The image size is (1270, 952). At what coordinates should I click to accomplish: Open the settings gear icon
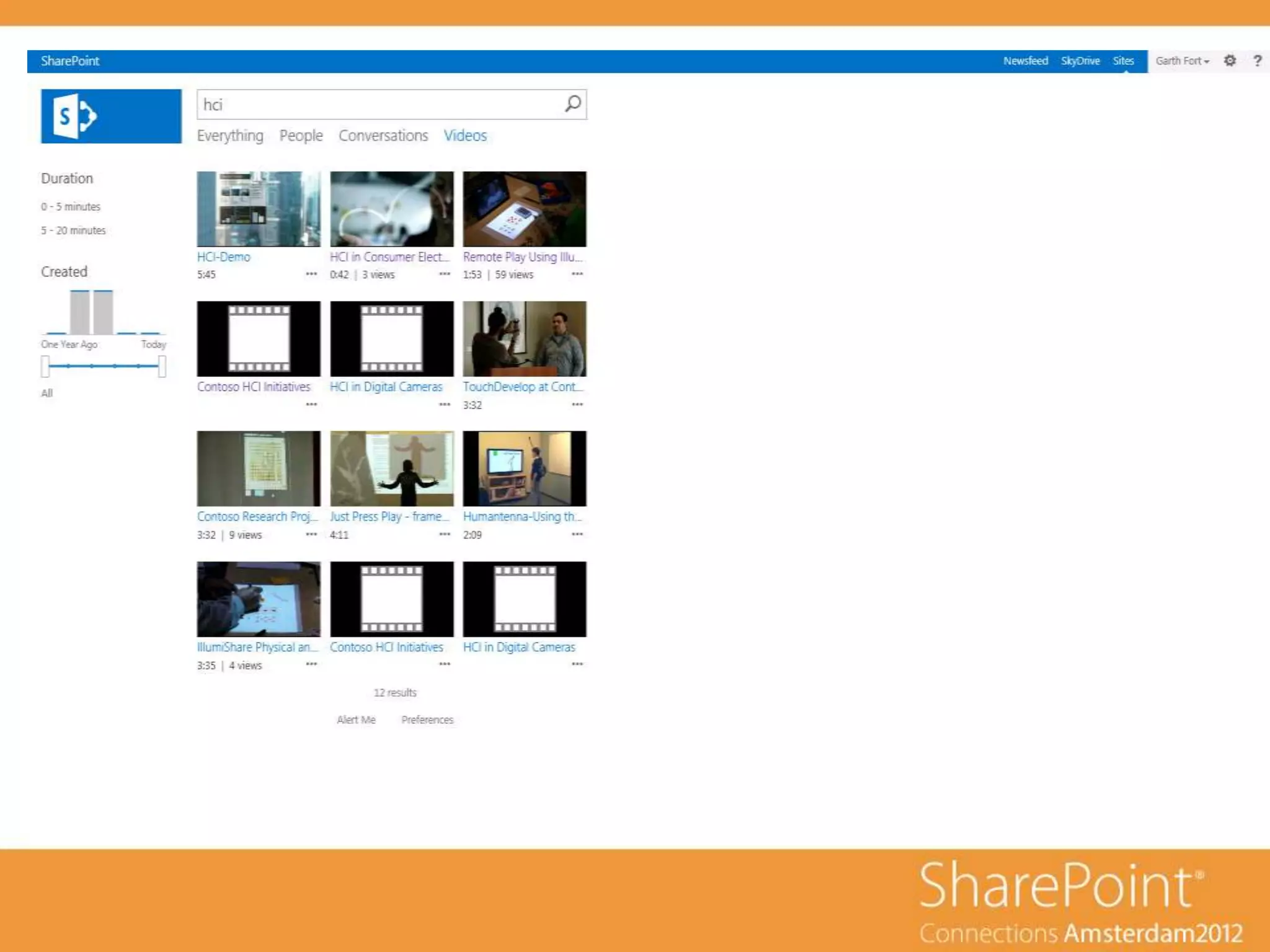coord(1230,61)
